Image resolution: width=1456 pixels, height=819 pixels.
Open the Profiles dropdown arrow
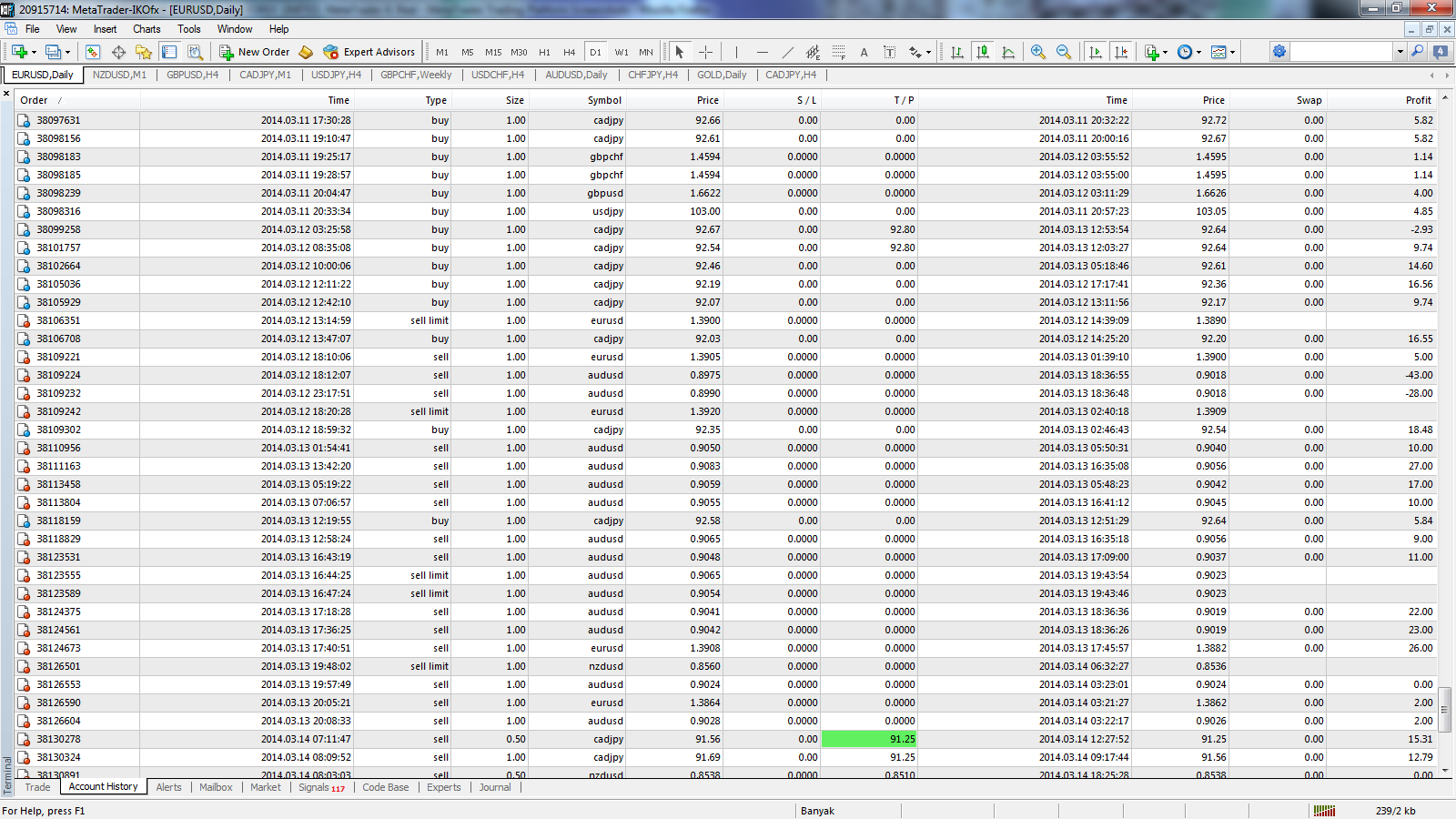pos(68,52)
